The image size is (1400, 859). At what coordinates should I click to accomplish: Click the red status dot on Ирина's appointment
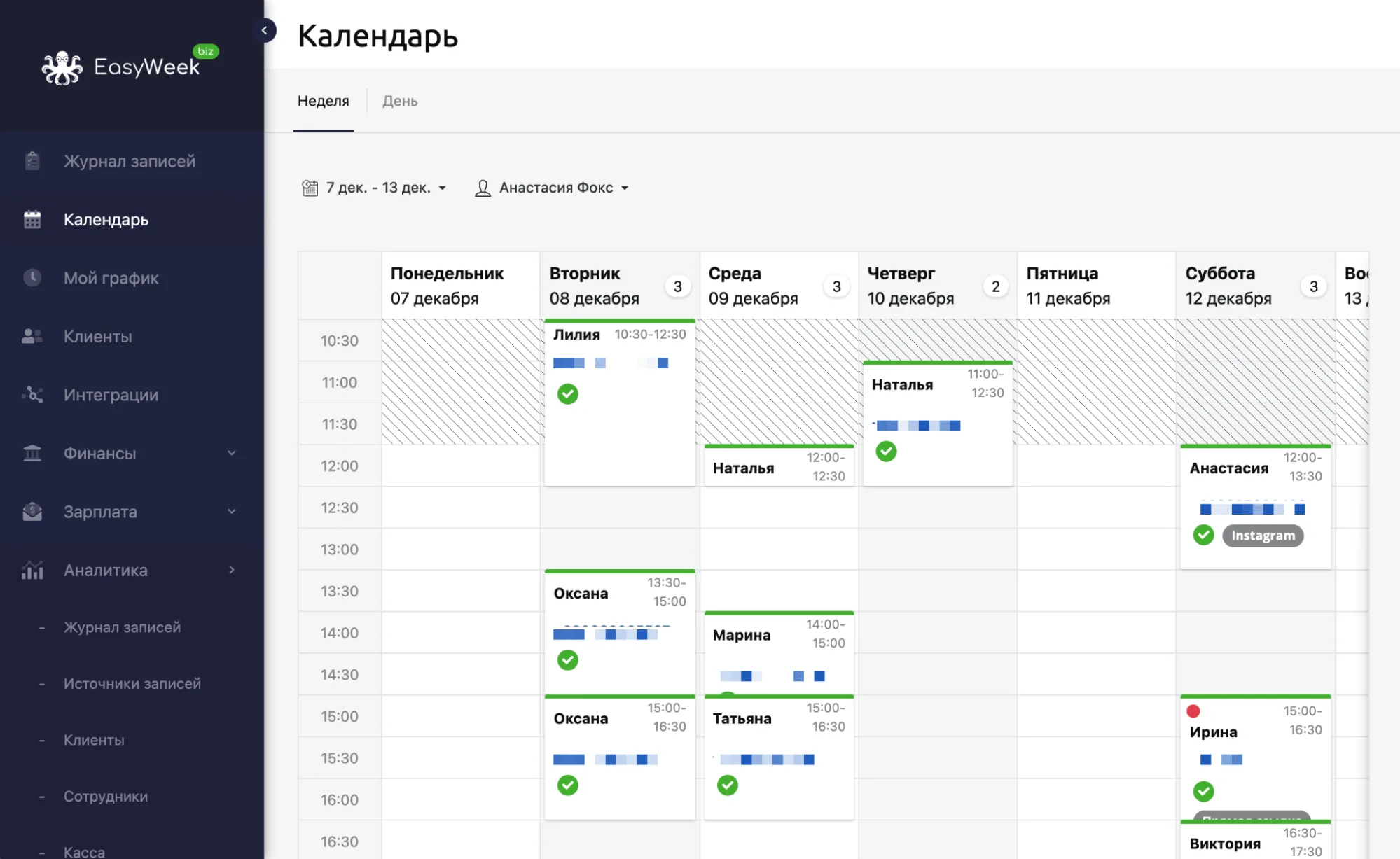[1193, 711]
